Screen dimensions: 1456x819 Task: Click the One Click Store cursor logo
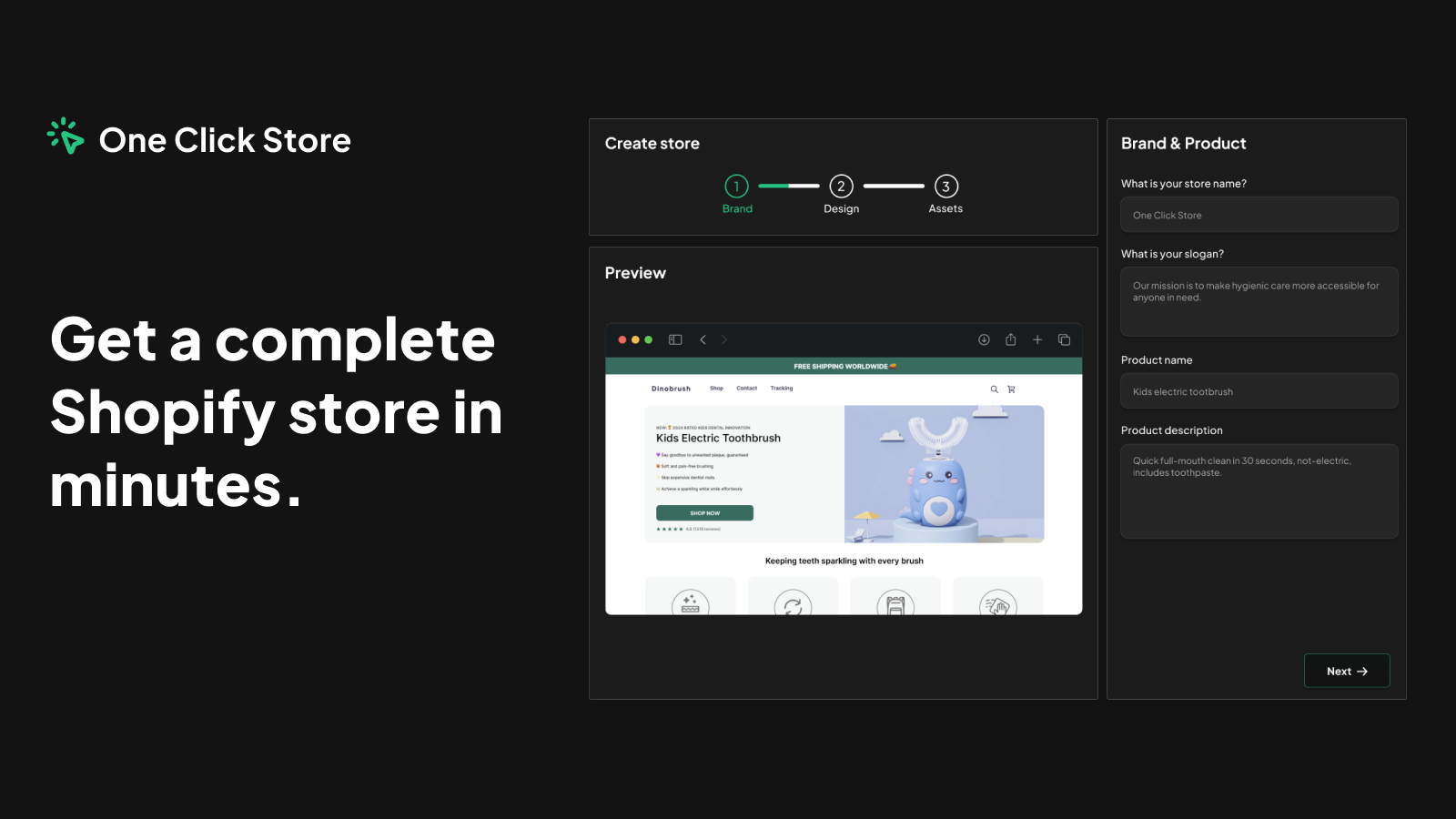tap(66, 136)
